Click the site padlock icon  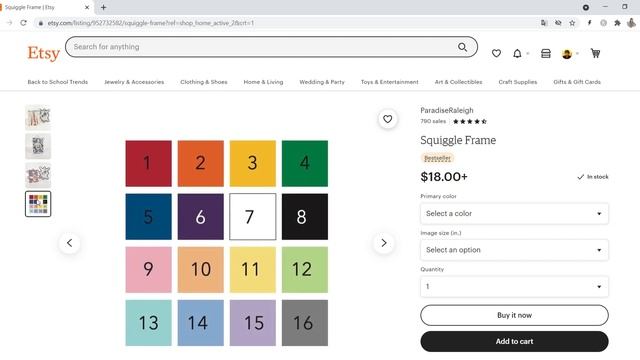point(40,23)
